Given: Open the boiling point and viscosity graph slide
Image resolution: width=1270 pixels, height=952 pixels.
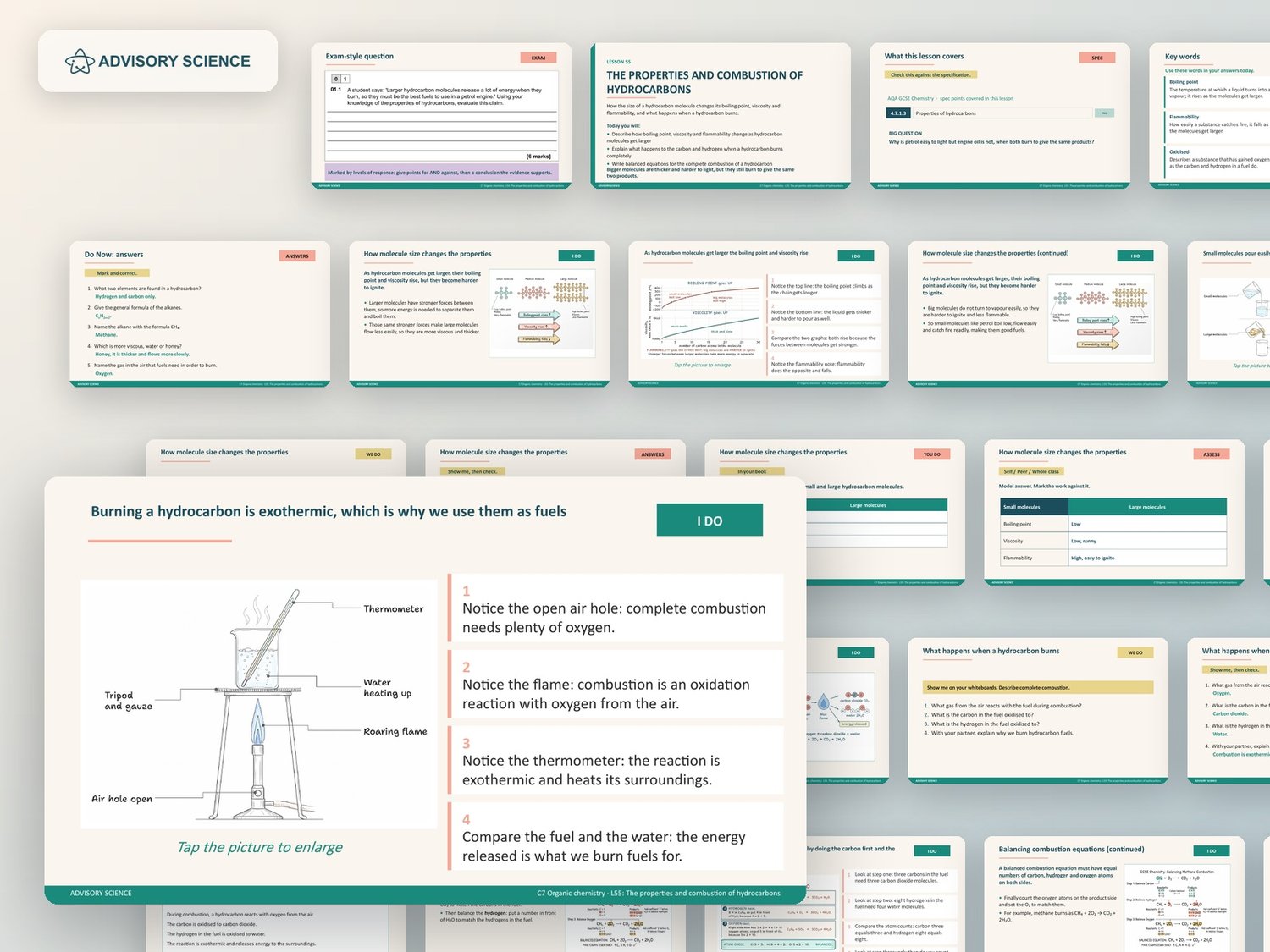Looking at the screenshot, I should pos(759,315).
